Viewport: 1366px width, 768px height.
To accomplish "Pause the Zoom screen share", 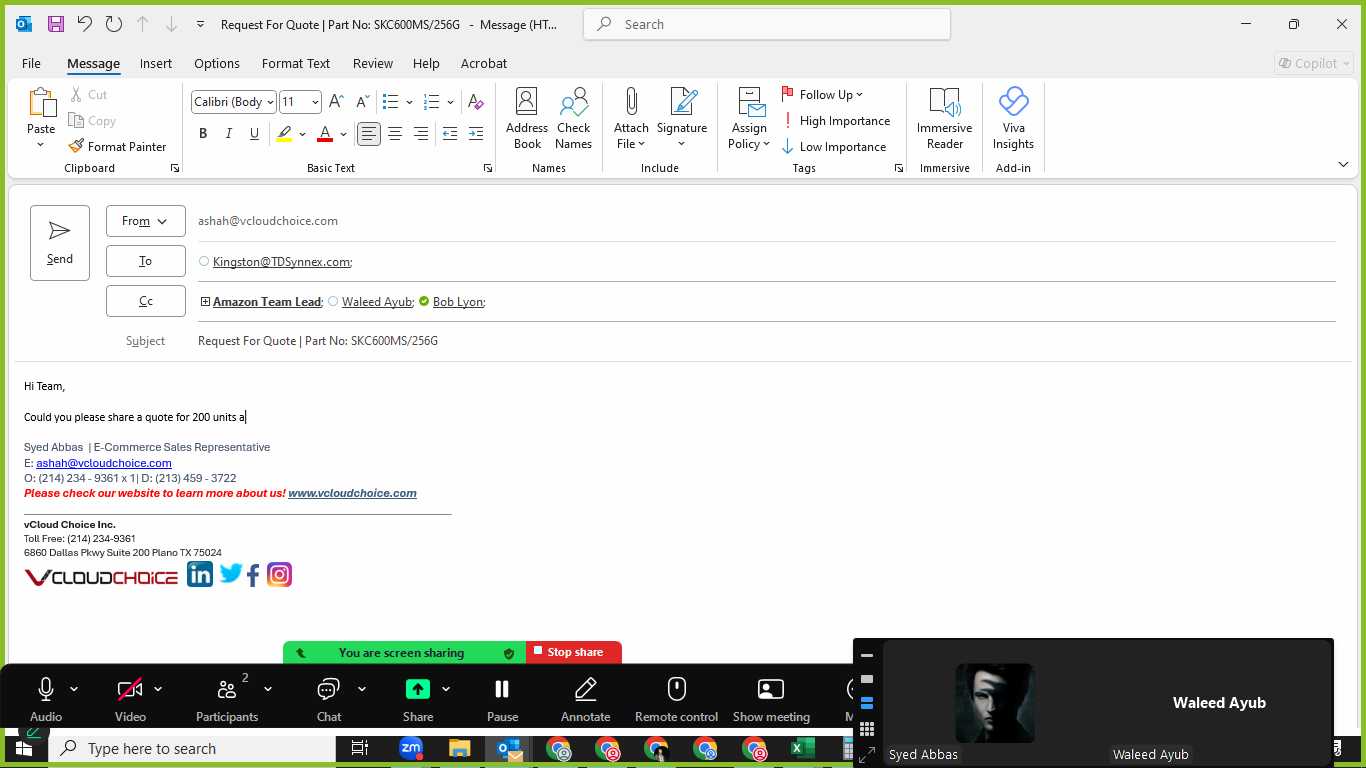I will (502, 699).
